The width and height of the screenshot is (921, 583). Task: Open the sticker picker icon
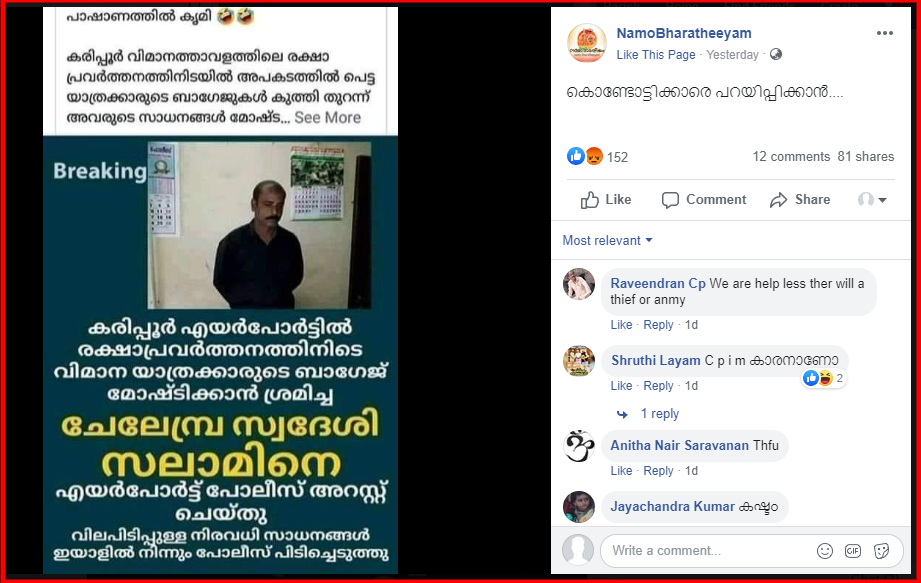pyautogui.click(x=881, y=551)
